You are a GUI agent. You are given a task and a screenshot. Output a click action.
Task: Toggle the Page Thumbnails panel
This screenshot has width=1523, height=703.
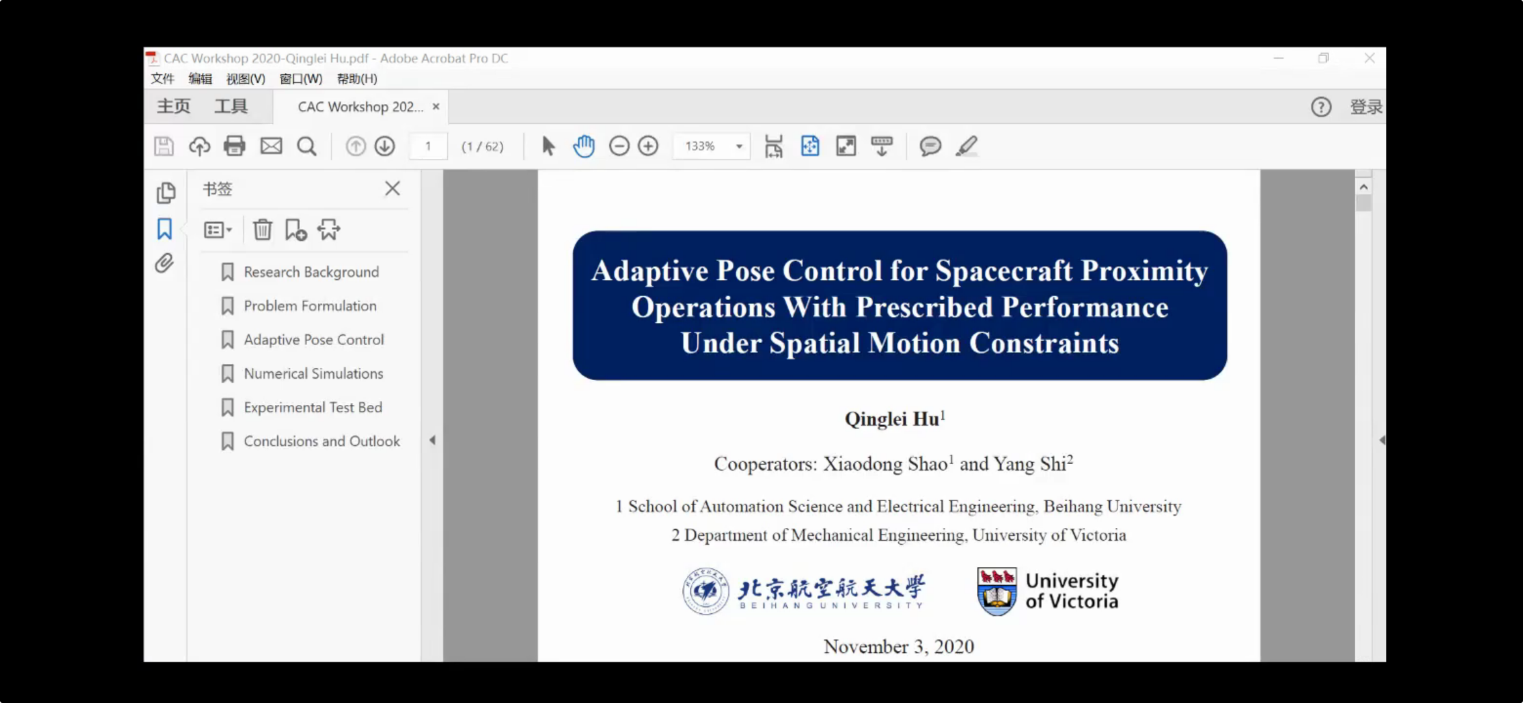(x=165, y=193)
